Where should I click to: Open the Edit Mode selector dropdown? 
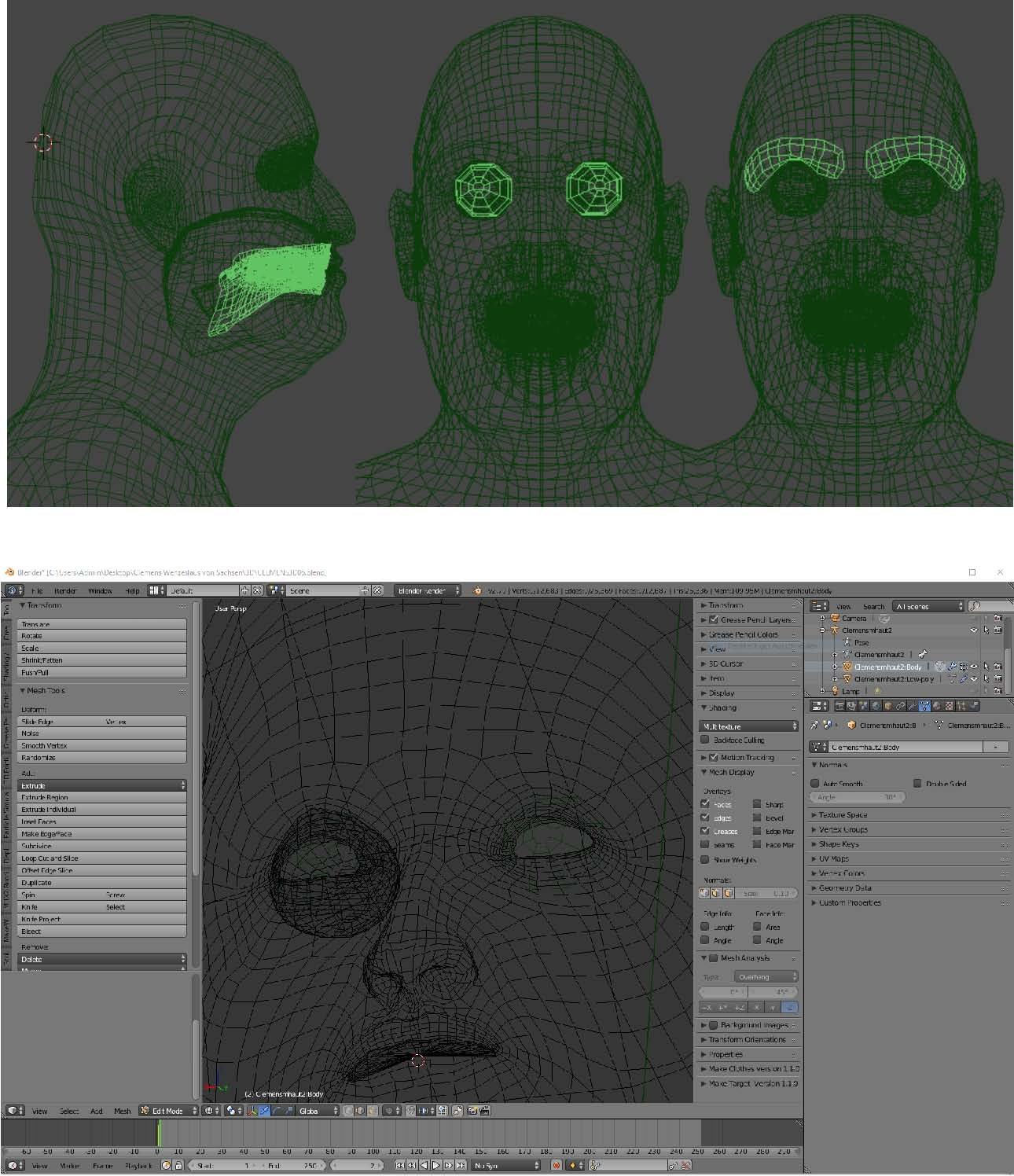click(167, 1111)
